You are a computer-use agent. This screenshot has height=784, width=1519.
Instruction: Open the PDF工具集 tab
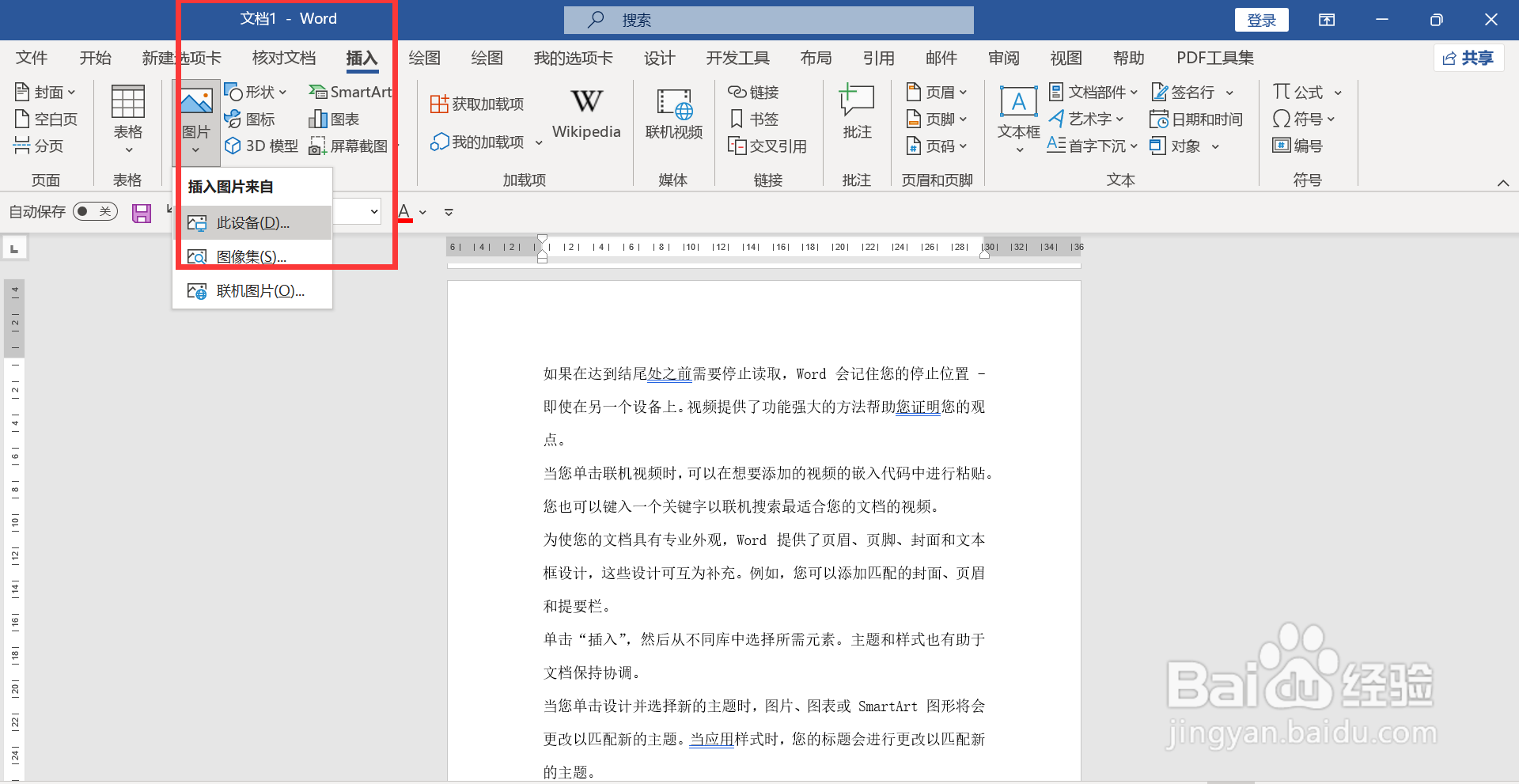point(1215,59)
